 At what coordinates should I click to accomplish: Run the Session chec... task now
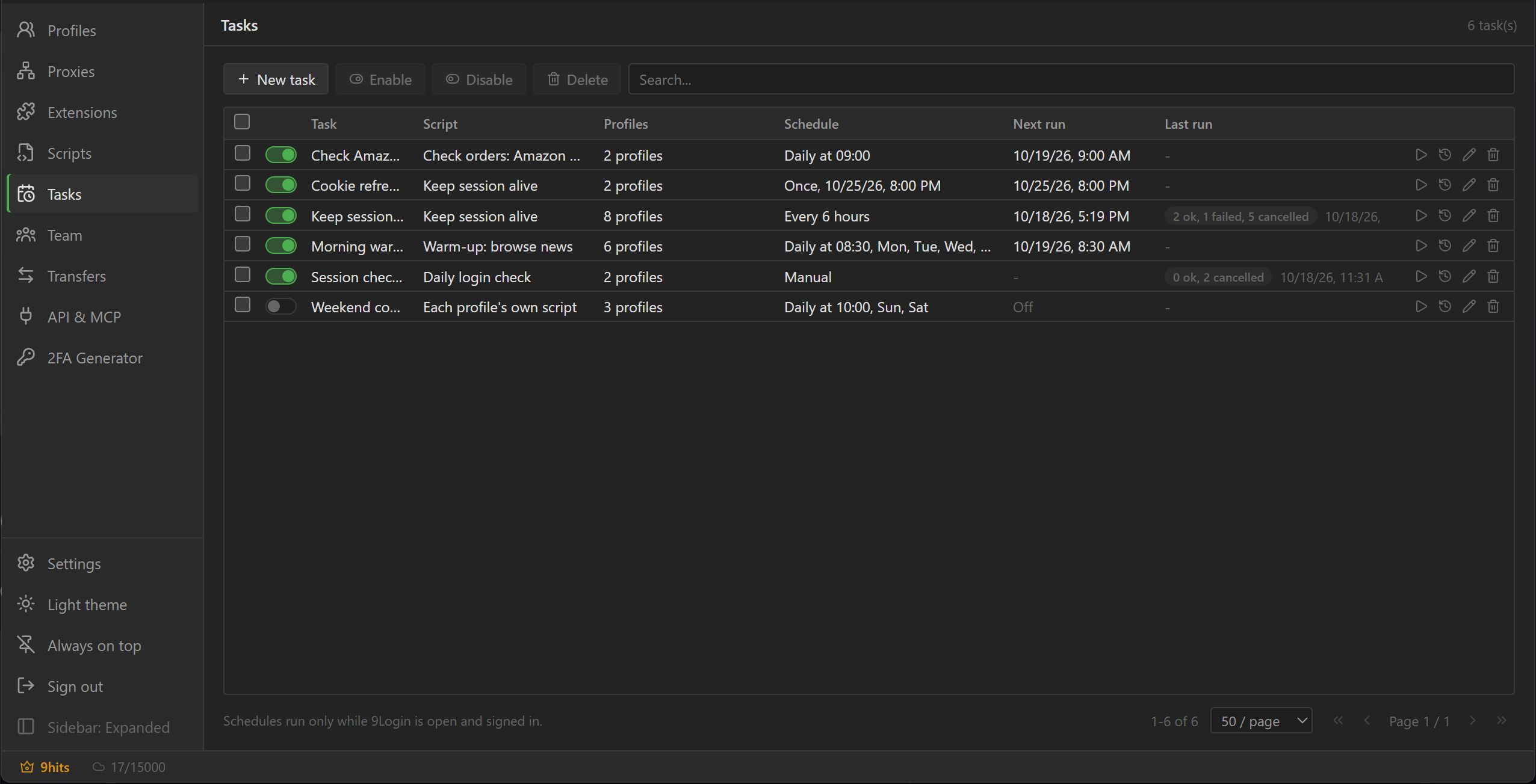[1421, 277]
